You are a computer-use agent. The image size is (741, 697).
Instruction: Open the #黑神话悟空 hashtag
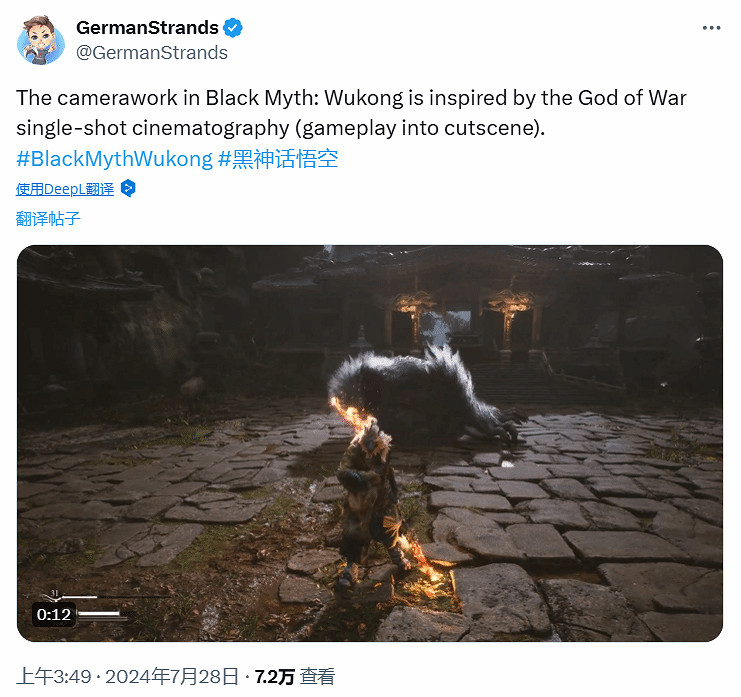pyautogui.click(x=278, y=159)
